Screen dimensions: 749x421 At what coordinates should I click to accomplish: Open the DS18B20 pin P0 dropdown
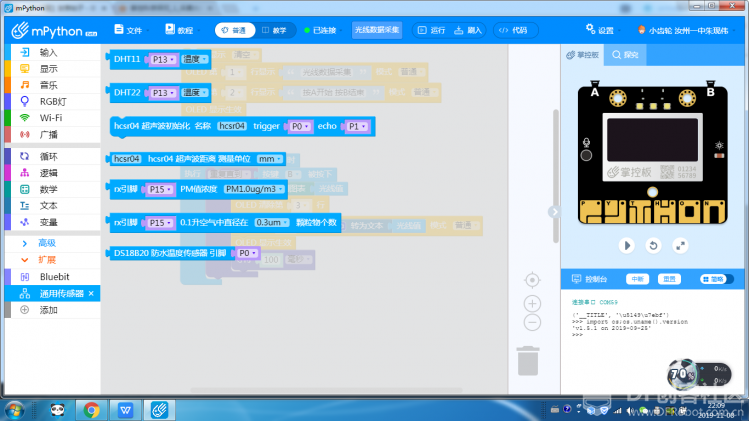click(x=247, y=253)
